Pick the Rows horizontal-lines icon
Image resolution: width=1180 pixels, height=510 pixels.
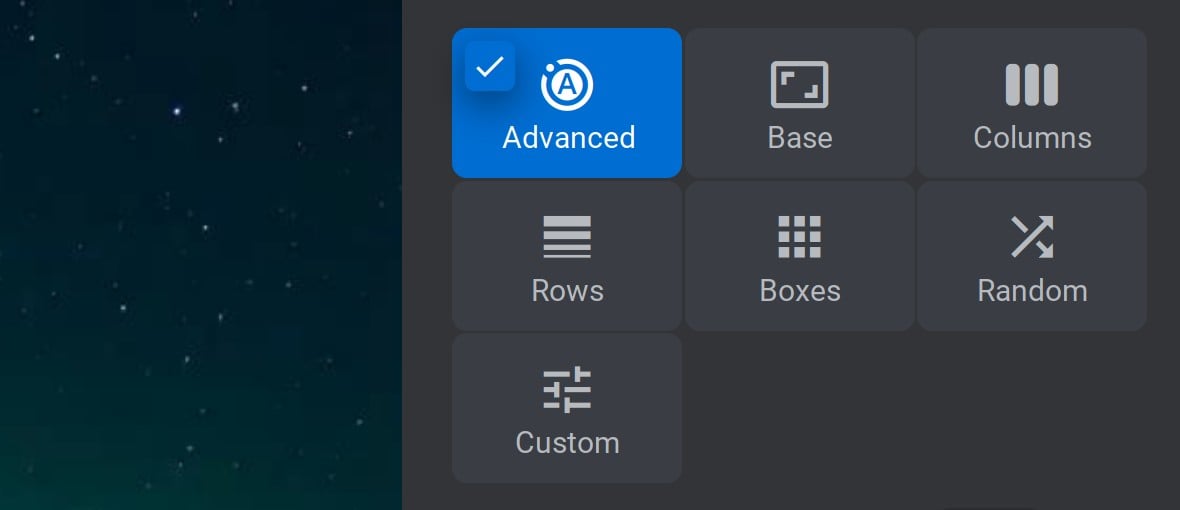567,237
